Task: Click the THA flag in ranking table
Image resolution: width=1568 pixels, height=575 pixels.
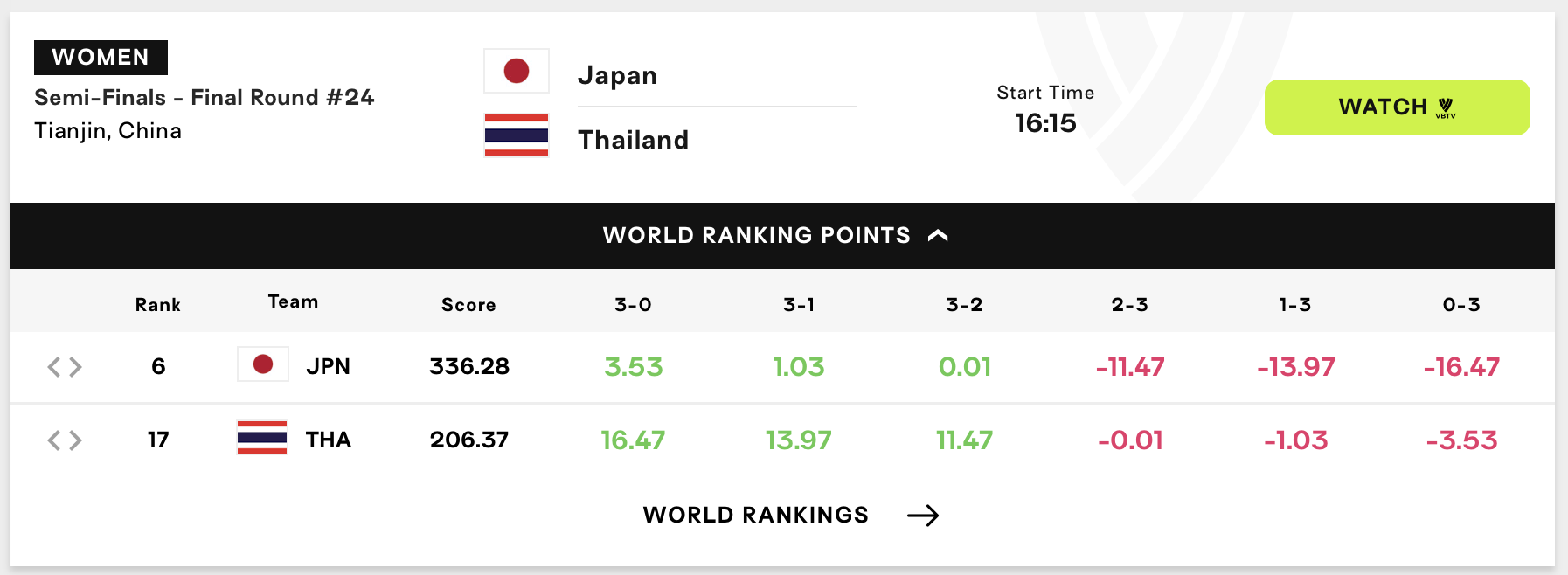Action: (262, 438)
